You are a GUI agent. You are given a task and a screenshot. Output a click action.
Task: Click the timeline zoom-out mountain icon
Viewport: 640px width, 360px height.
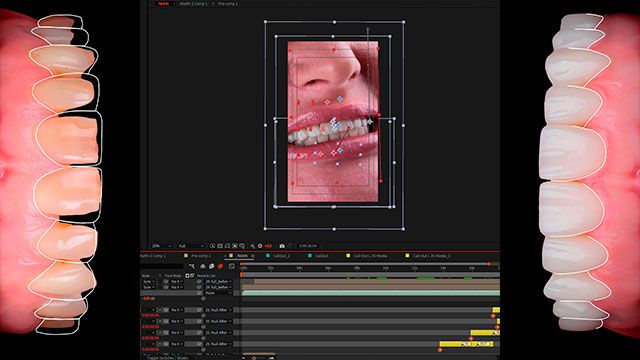pos(244,358)
